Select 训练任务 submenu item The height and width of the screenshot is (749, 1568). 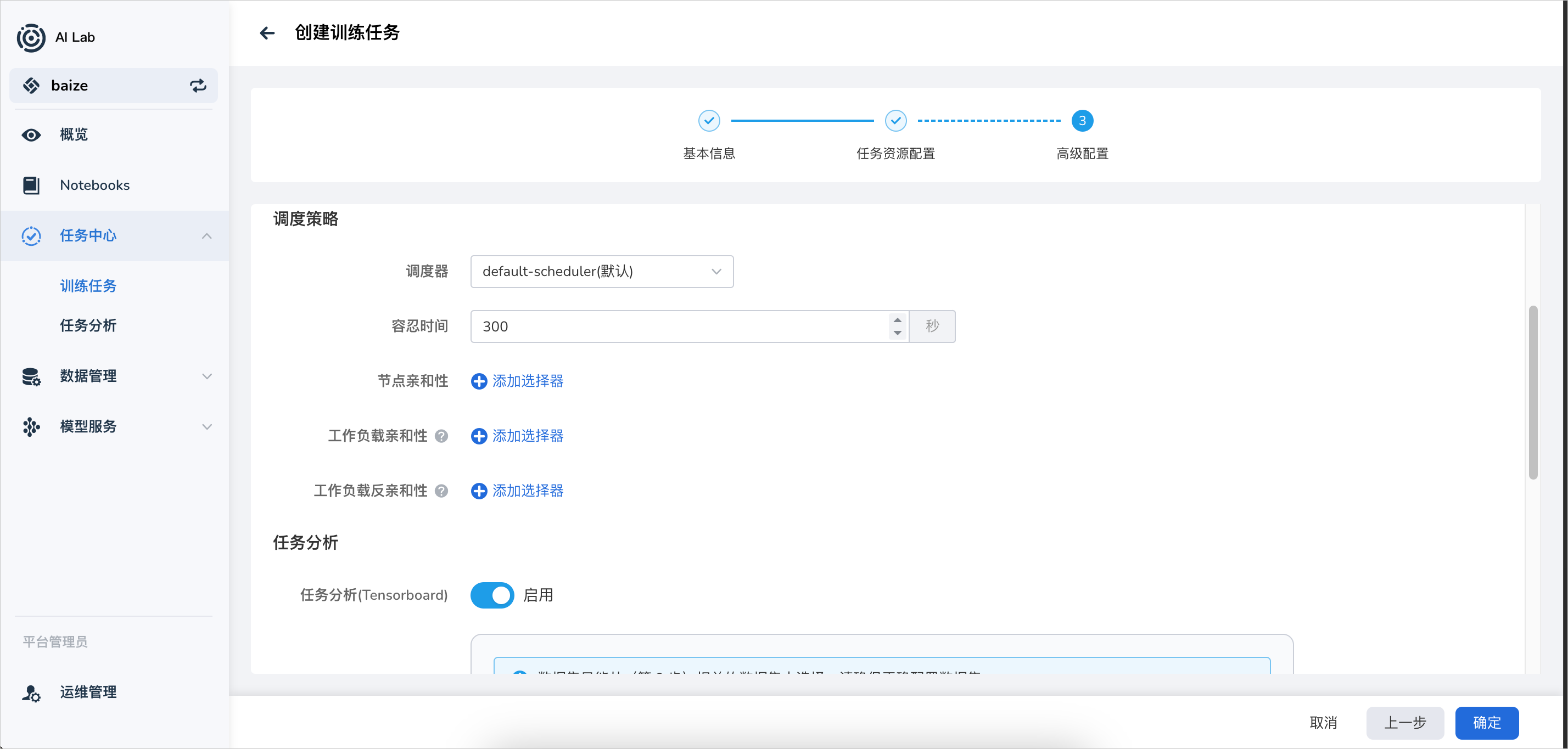88,286
